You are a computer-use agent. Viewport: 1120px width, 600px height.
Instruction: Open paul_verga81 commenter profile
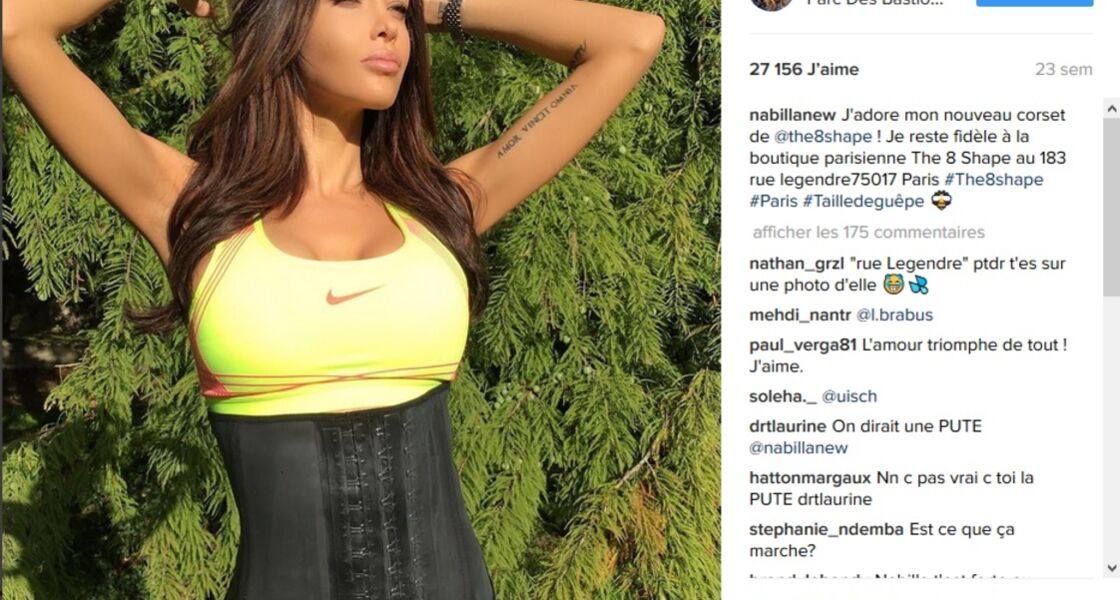(803, 345)
